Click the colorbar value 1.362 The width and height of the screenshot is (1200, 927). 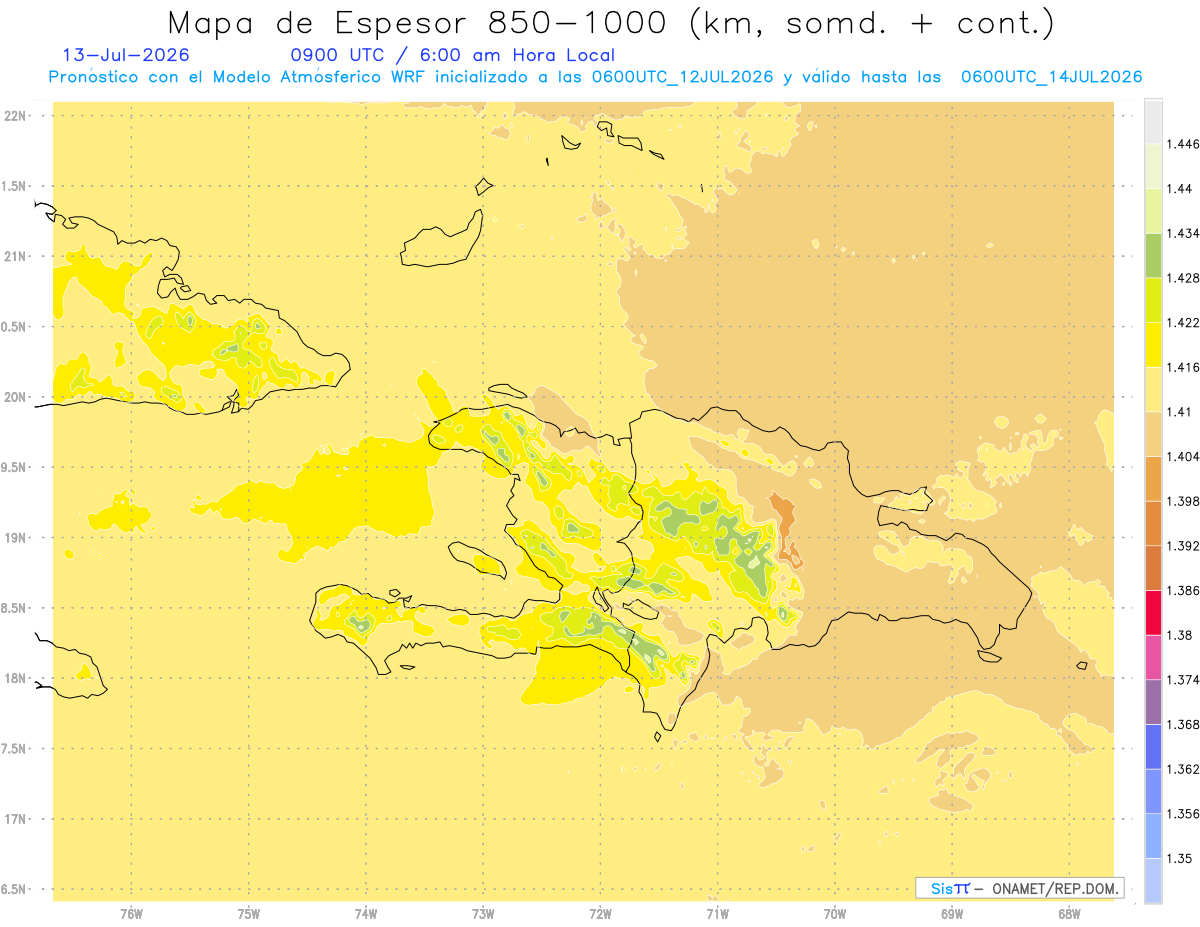(1183, 769)
